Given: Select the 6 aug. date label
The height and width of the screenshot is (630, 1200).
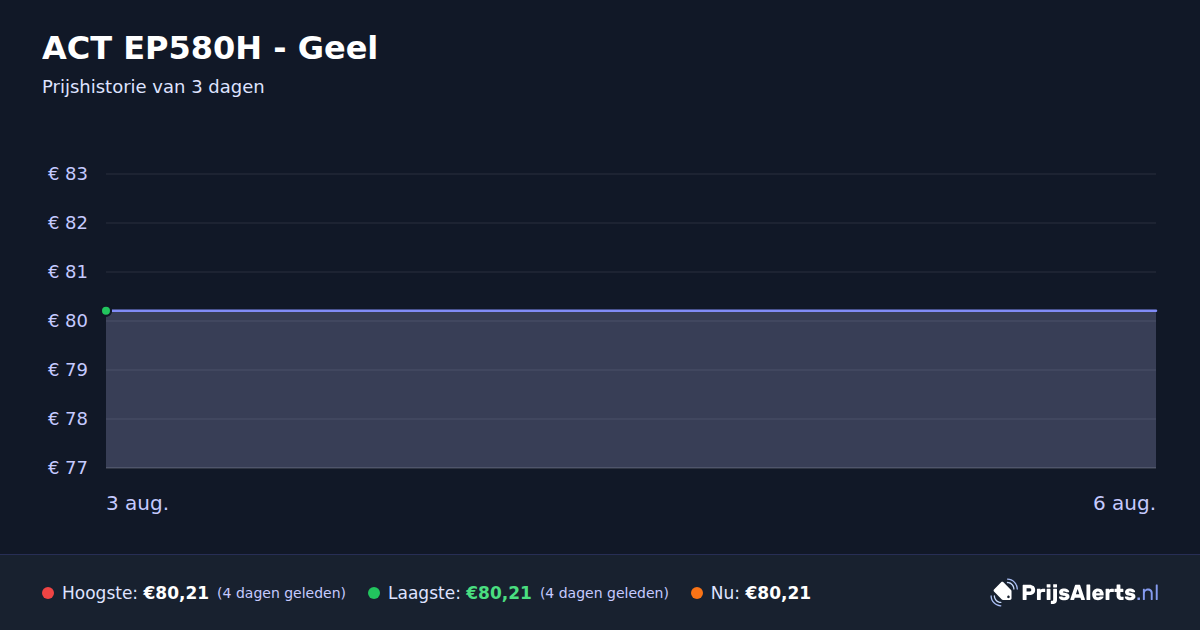Looking at the screenshot, I should coord(1124,503).
